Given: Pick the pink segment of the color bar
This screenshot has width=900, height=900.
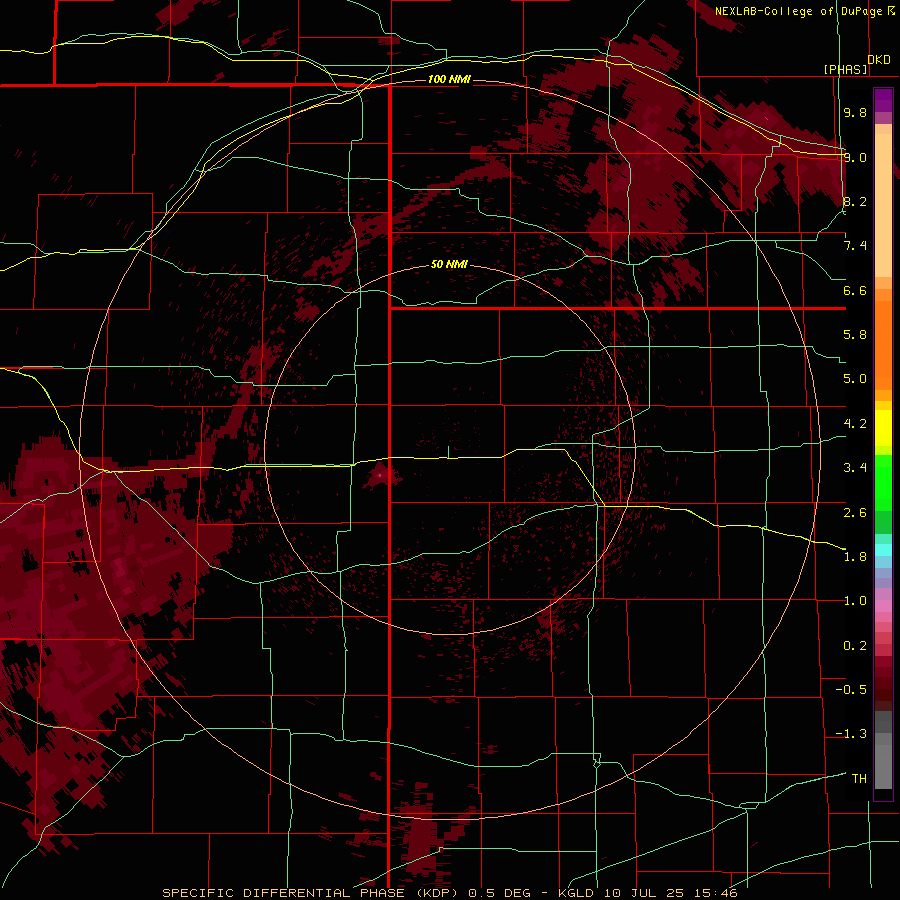Looking at the screenshot, I should 883,606.
